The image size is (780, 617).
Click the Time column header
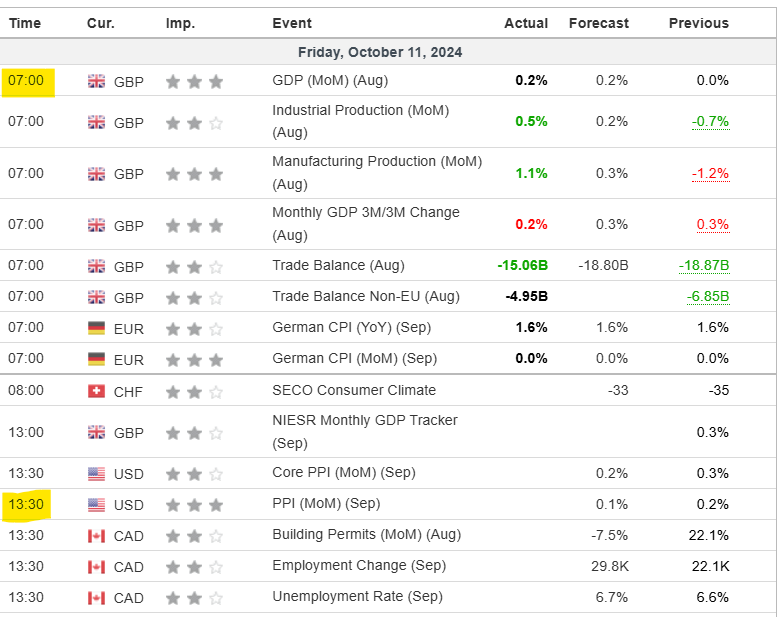click(x=25, y=23)
